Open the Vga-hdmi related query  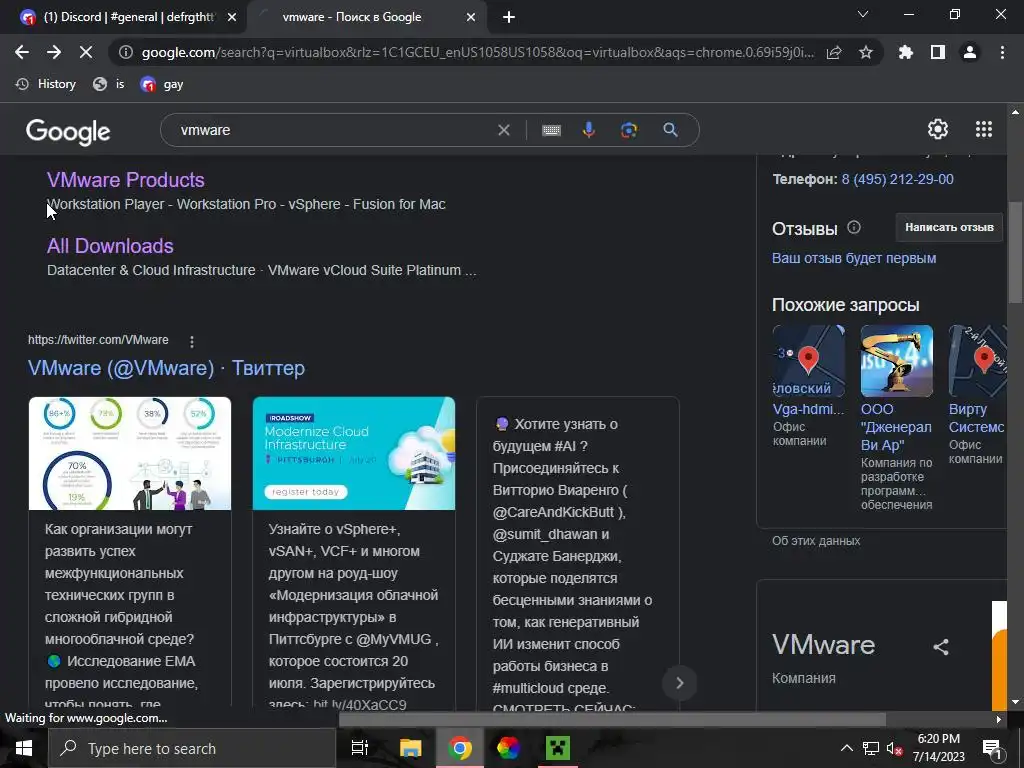point(808,385)
